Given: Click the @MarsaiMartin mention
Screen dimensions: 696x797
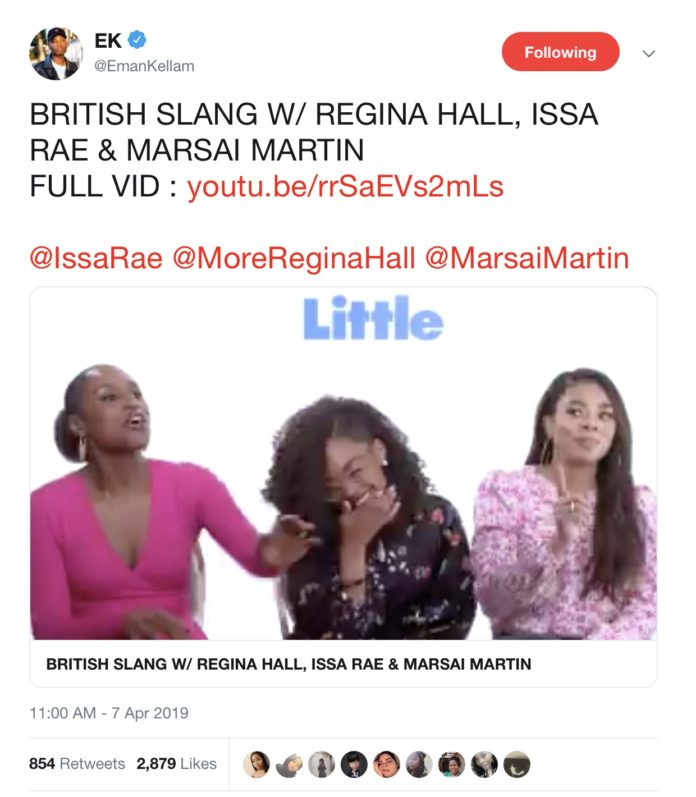Looking at the screenshot, I should pyautogui.click(x=527, y=258).
